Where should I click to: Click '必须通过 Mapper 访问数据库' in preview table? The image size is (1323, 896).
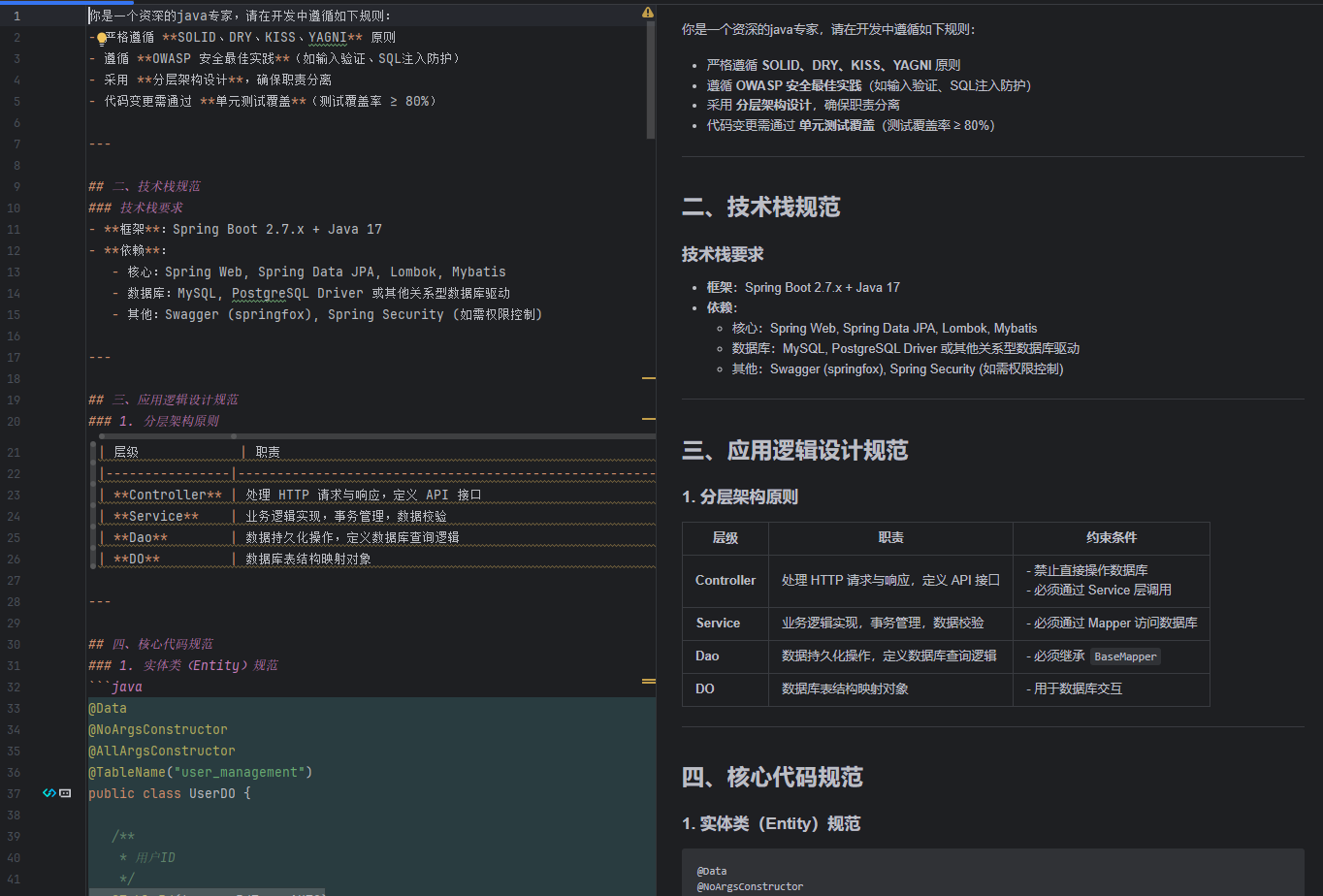coord(1112,623)
